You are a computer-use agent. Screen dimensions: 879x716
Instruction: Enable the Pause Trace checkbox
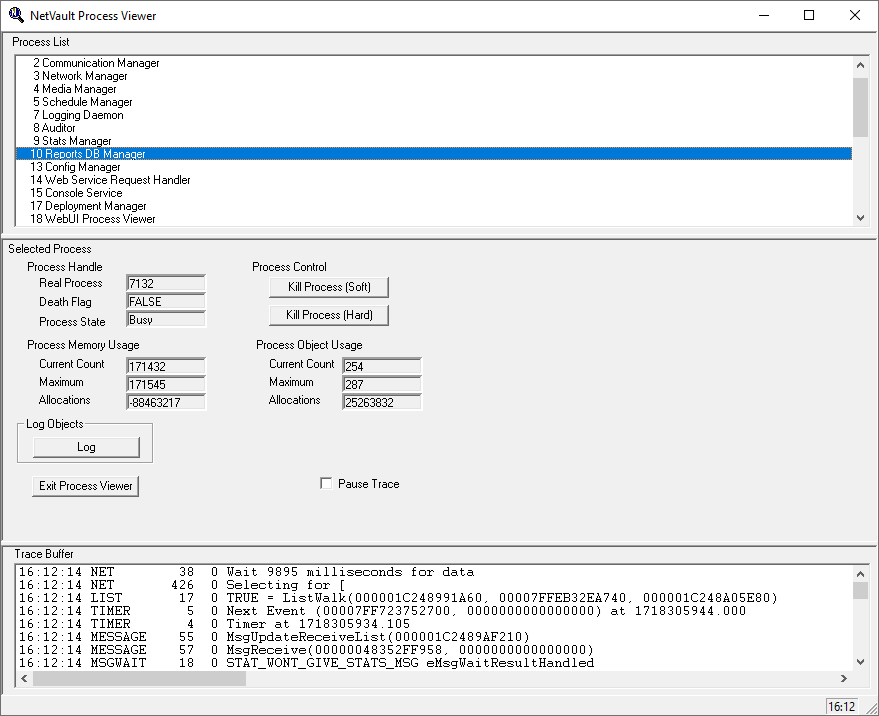click(326, 483)
